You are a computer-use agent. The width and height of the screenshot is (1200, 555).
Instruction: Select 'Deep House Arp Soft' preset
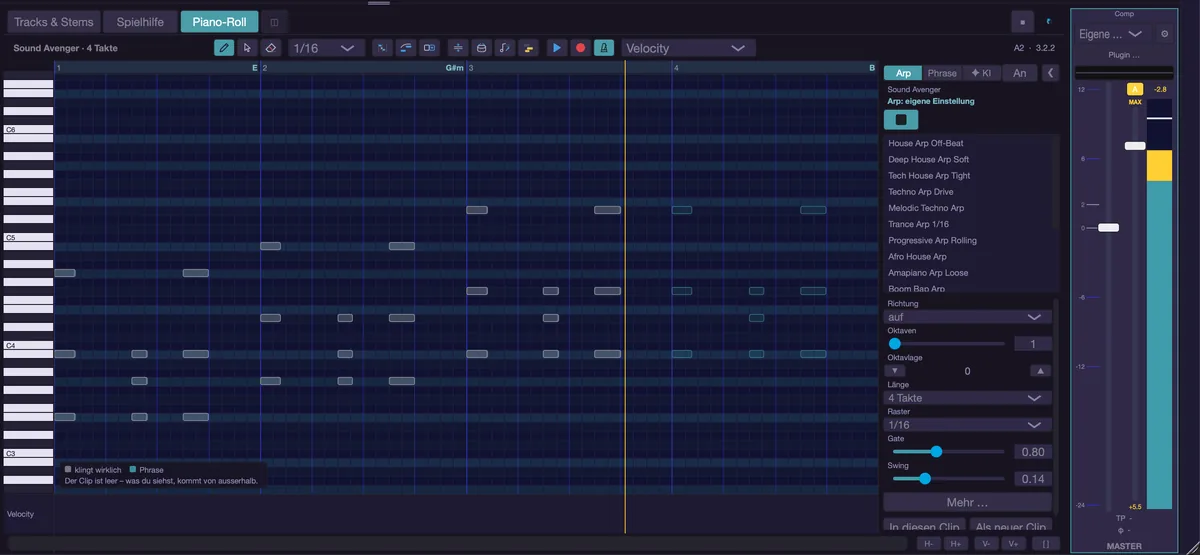pos(969,159)
